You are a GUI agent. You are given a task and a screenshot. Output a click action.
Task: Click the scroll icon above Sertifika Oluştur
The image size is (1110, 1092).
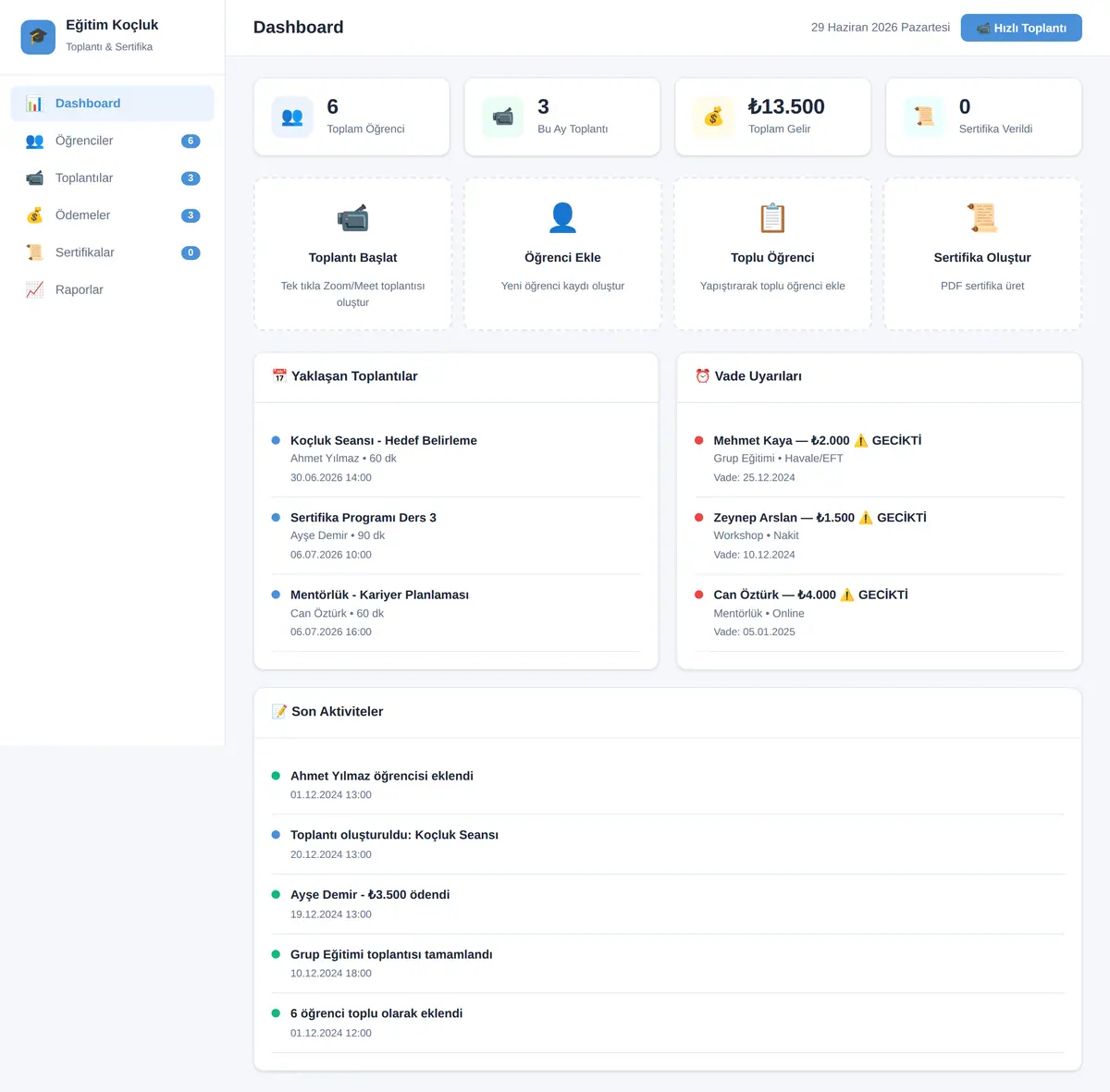[982, 218]
